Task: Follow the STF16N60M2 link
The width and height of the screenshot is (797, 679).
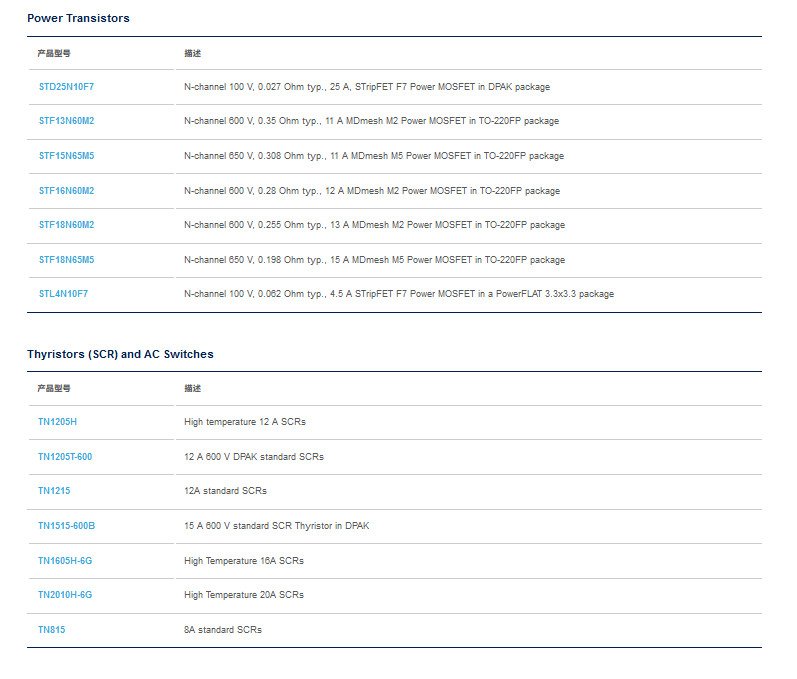Action: pos(67,191)
